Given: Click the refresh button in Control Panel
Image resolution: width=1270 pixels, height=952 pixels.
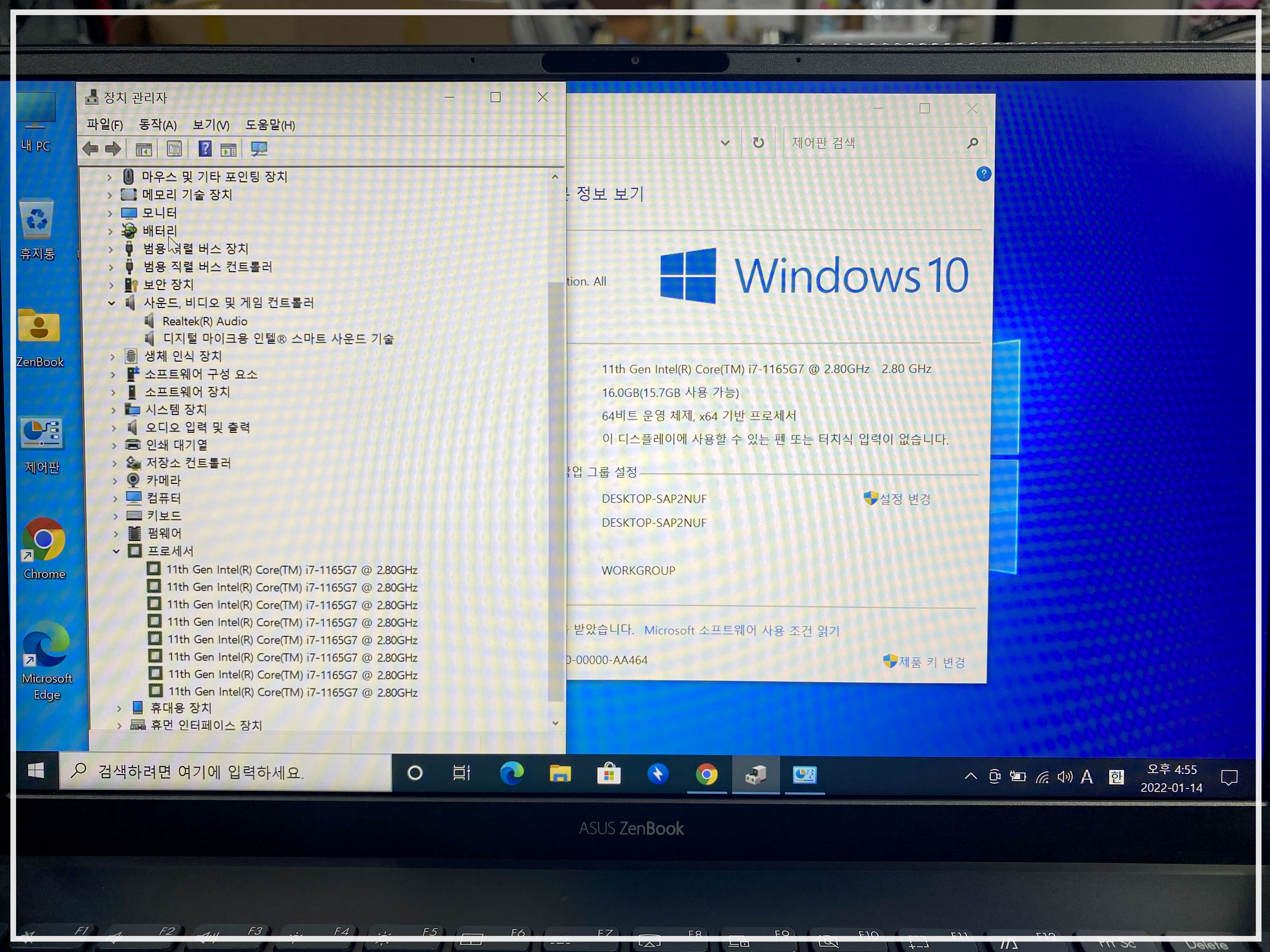Looking at the screenshot, I should pyautogui.click(x=758, y=142).
